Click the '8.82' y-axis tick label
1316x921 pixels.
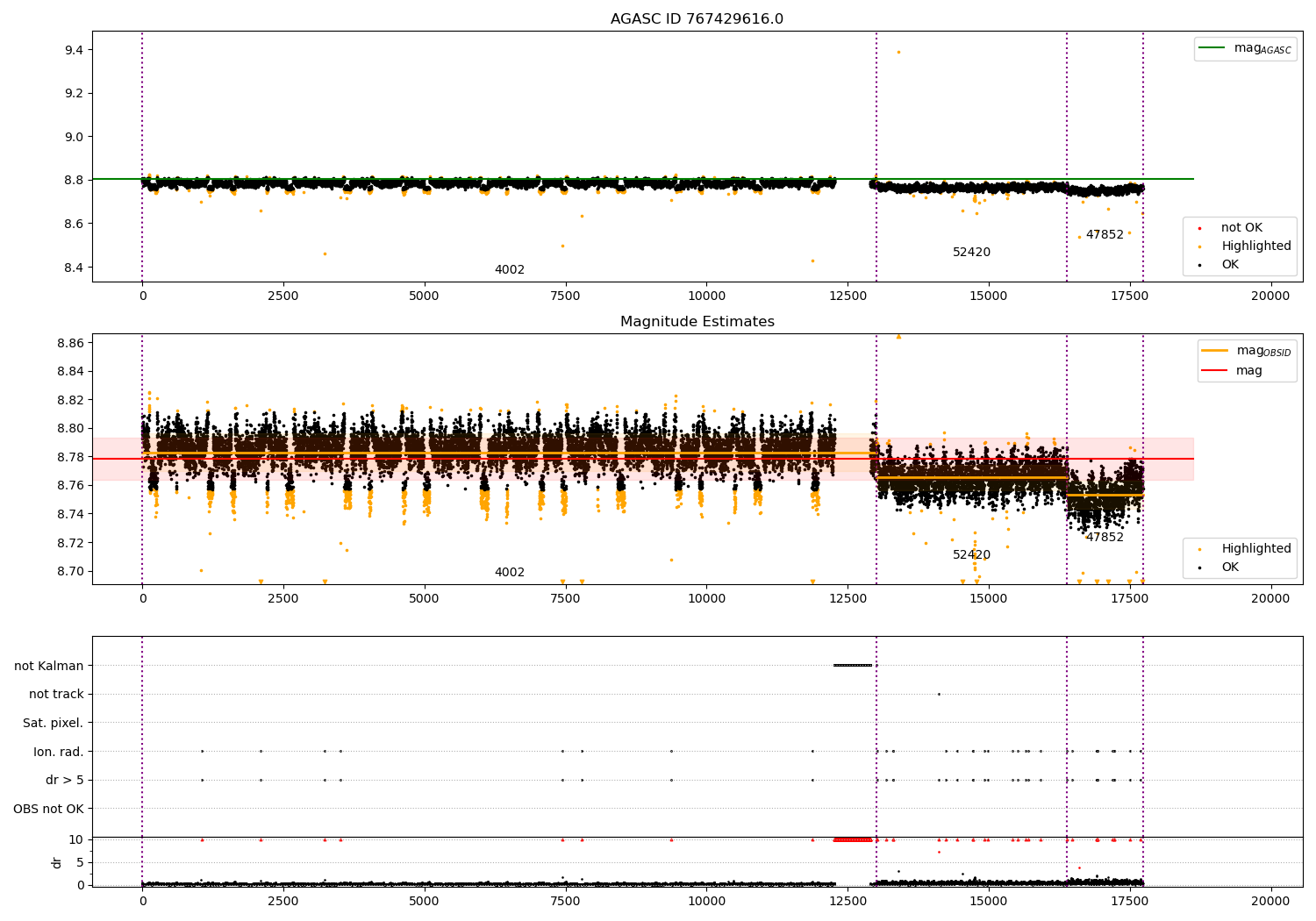[70, 400]
